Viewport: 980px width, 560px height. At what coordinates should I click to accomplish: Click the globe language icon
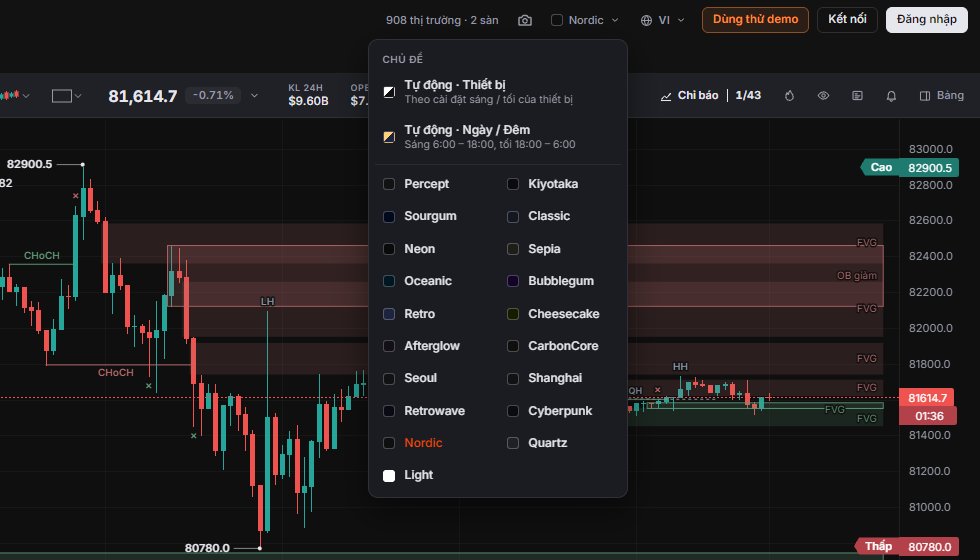click(646, 21)
